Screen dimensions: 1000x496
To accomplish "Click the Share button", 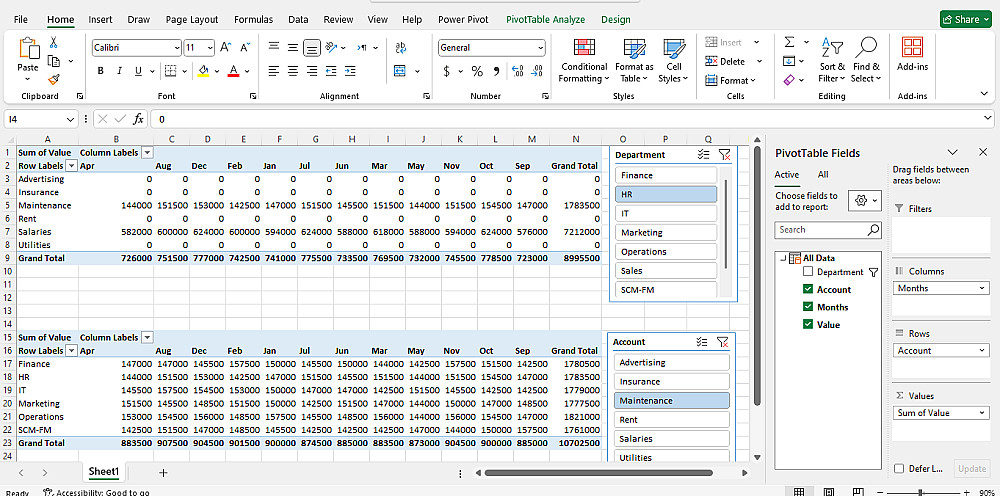I will click(x=965, y=19).
